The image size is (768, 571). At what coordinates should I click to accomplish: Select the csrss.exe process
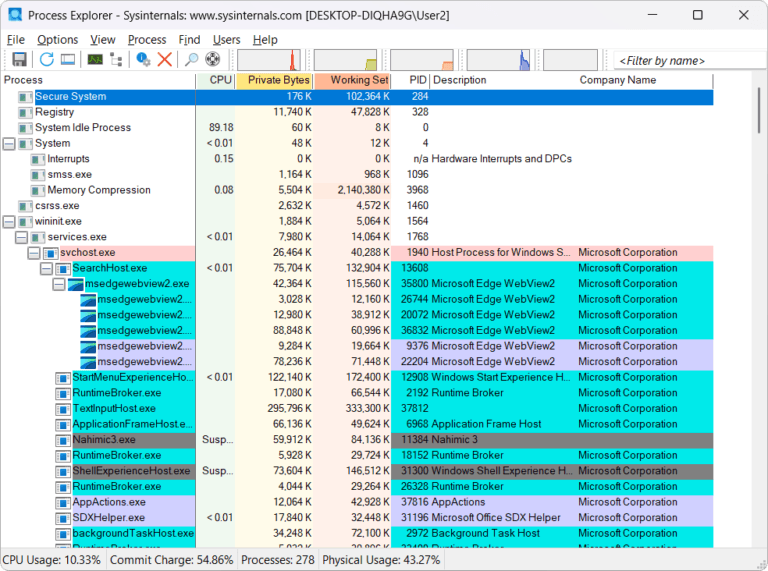pyautogui.click(x=357, y=206)
